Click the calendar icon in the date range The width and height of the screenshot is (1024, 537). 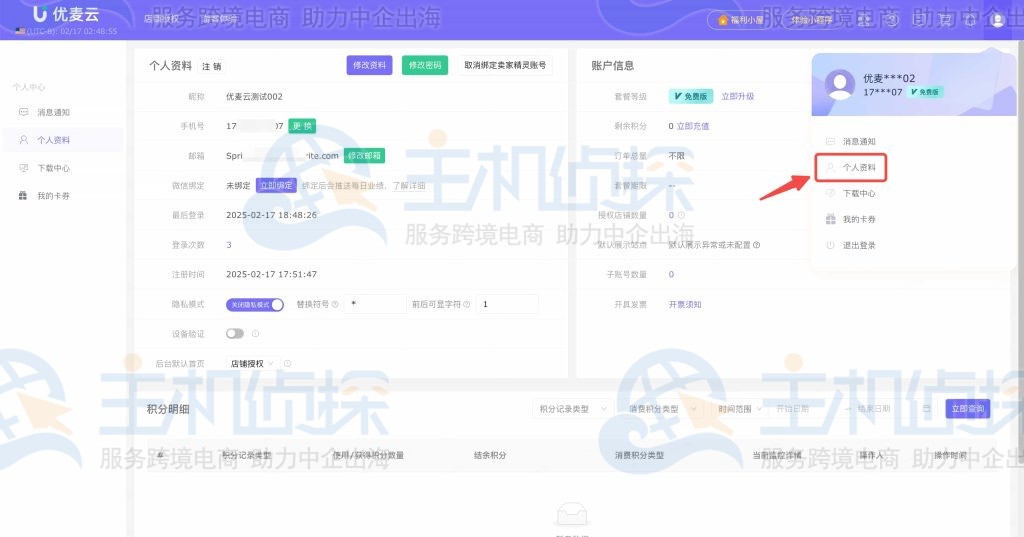(x=927, y=409)
